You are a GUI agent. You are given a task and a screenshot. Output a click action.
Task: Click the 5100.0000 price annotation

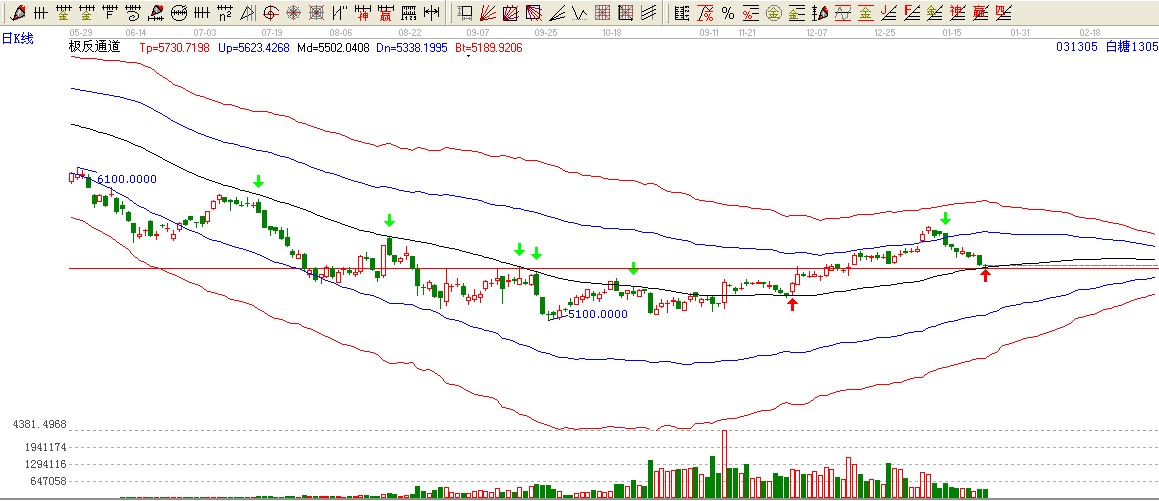[597, 313]
